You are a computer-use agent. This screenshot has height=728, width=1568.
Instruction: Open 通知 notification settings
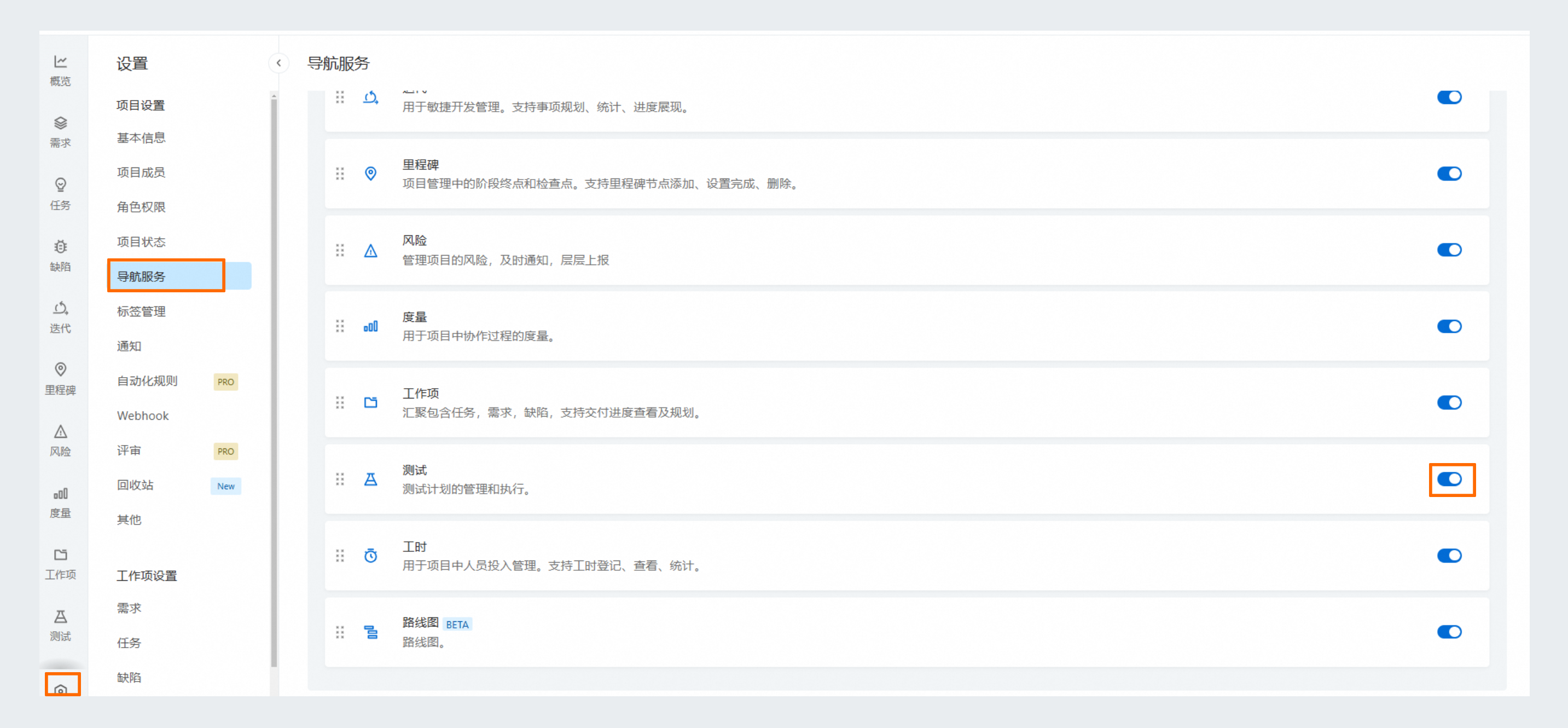point(129,346)
